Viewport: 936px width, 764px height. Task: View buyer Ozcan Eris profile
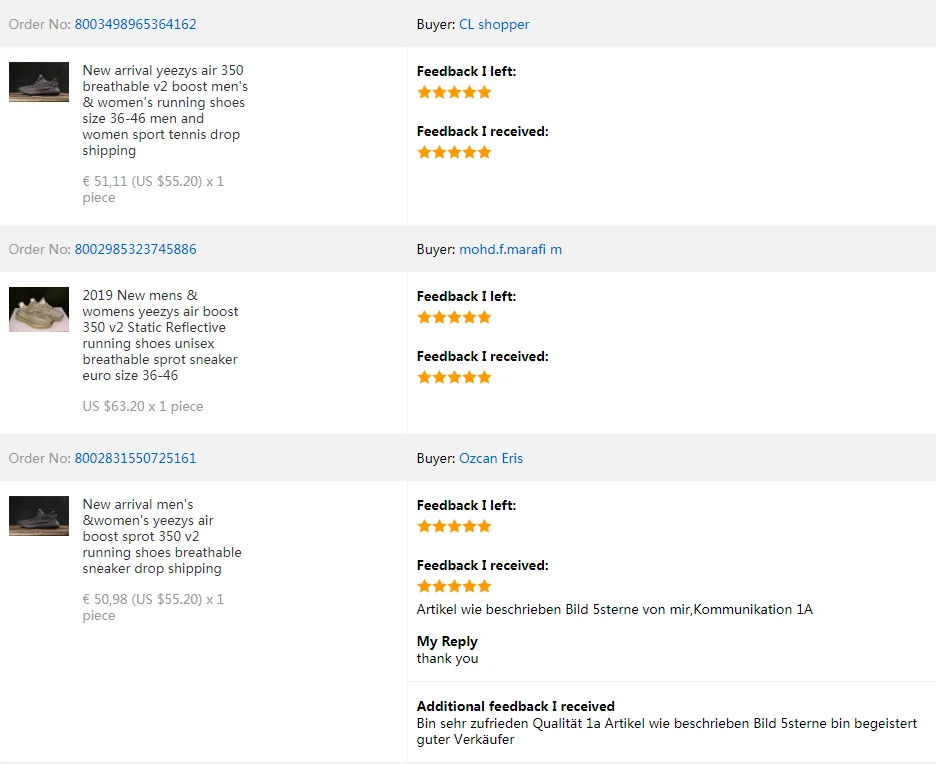[x=491, y=458]
